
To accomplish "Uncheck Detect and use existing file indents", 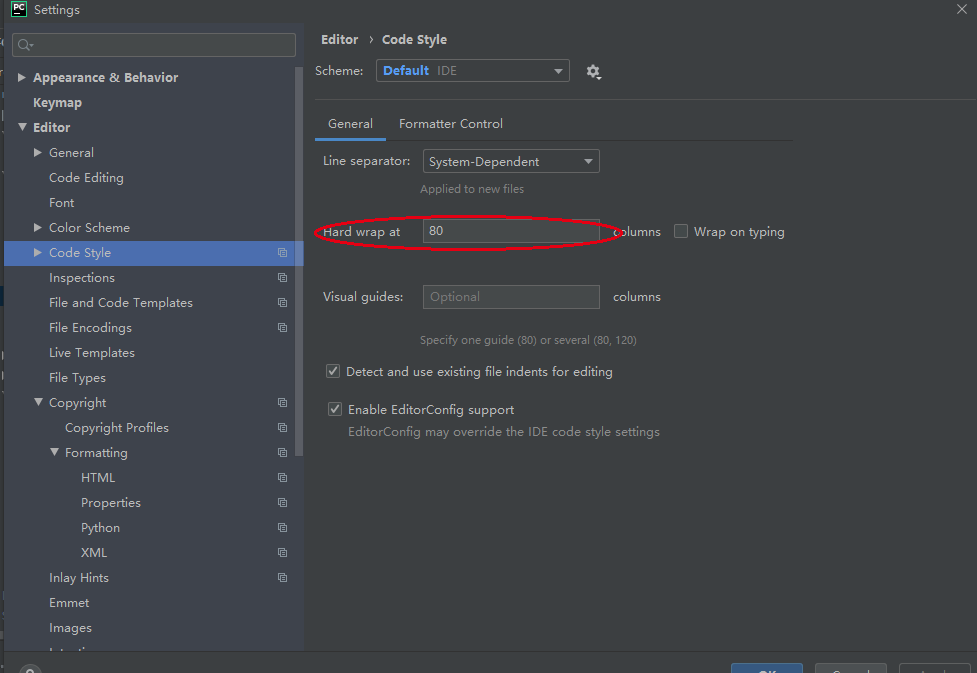I will pyautogui.click(x=333, y=371).
